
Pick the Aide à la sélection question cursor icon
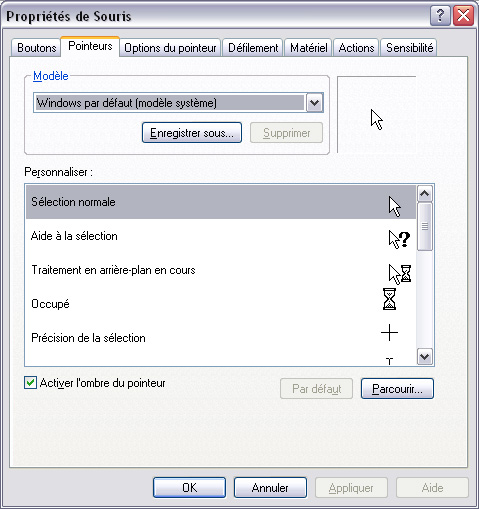click(399, 240)
